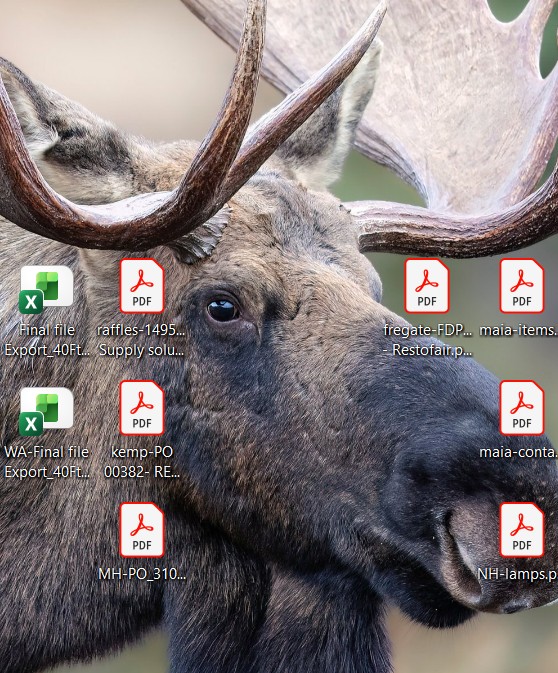Viewport: 558px width, 673px height.
Task: Click the "WA-Final file Export_40Ft..." name label
Action: [x=47, y=462]
